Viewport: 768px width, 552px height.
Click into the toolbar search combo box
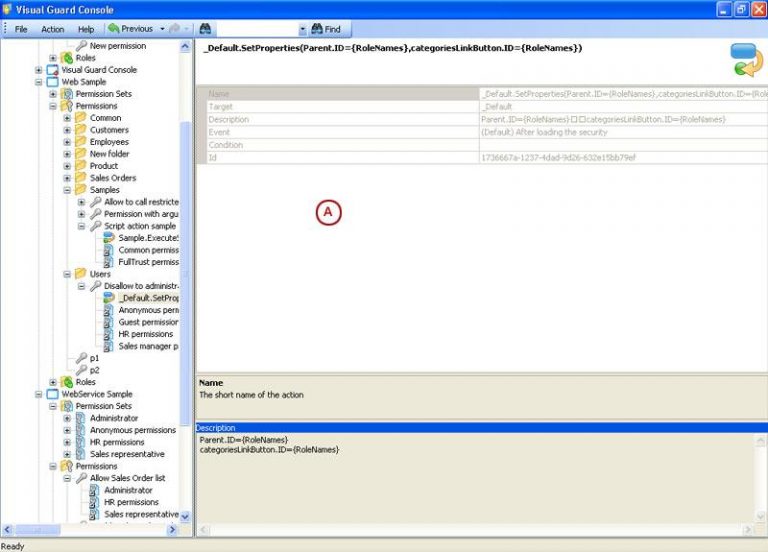point(258,29)
